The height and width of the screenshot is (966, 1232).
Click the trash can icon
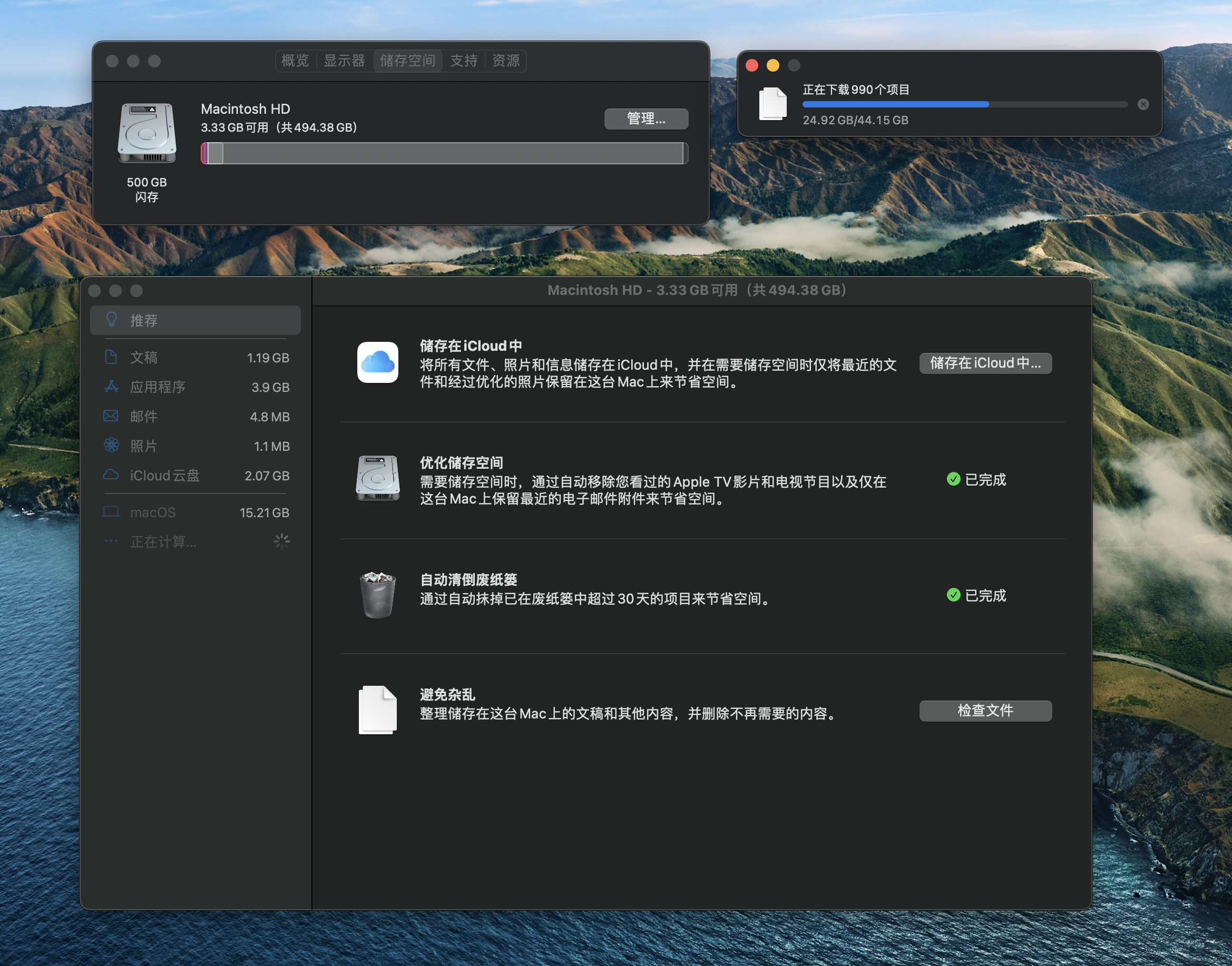tap(377, 595)
